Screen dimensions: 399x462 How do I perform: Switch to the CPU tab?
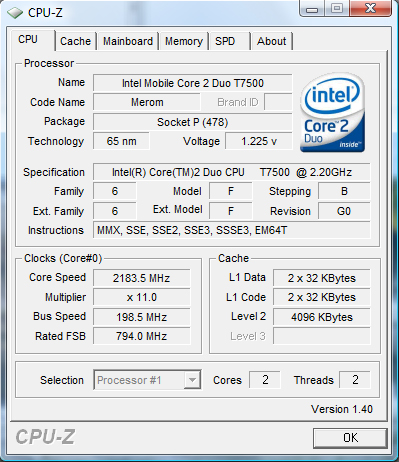coord(32,40)
